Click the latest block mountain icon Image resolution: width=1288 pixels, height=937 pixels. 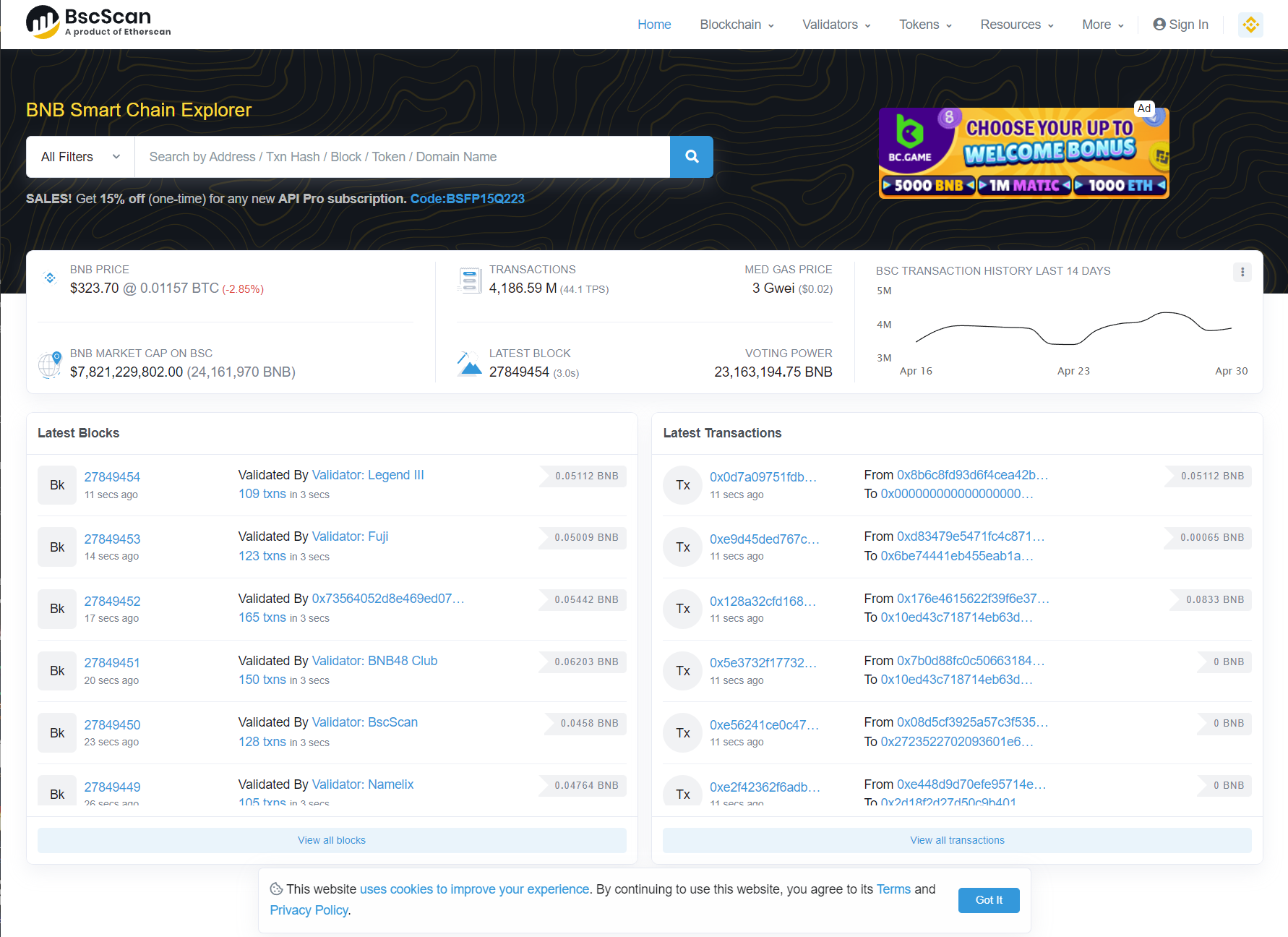point(470,364)
